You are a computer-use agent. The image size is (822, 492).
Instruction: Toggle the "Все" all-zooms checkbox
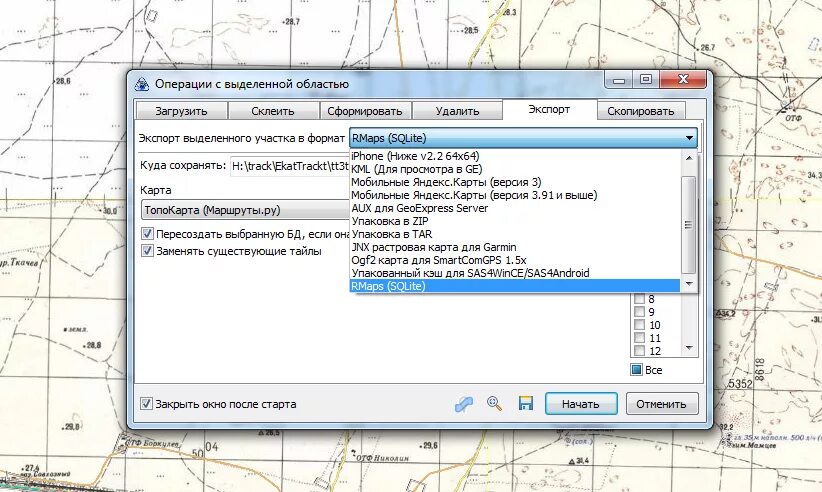[636, 370]
